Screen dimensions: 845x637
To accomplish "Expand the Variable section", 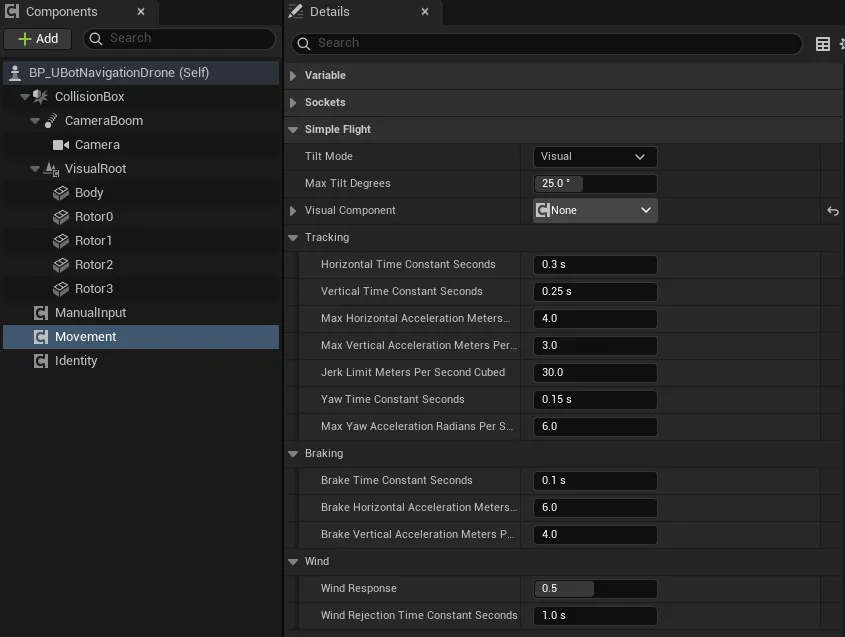I will coord(293,75).
